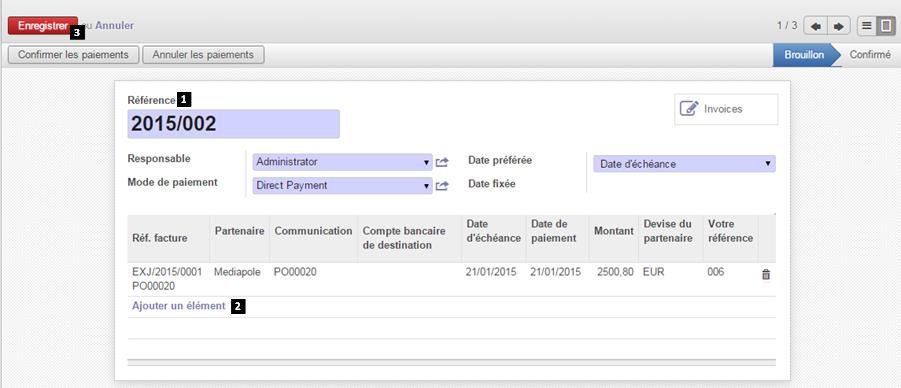Click Confirmer les paiements button
The width and height of the screenshot is (901, 388).
click(73, 55)
